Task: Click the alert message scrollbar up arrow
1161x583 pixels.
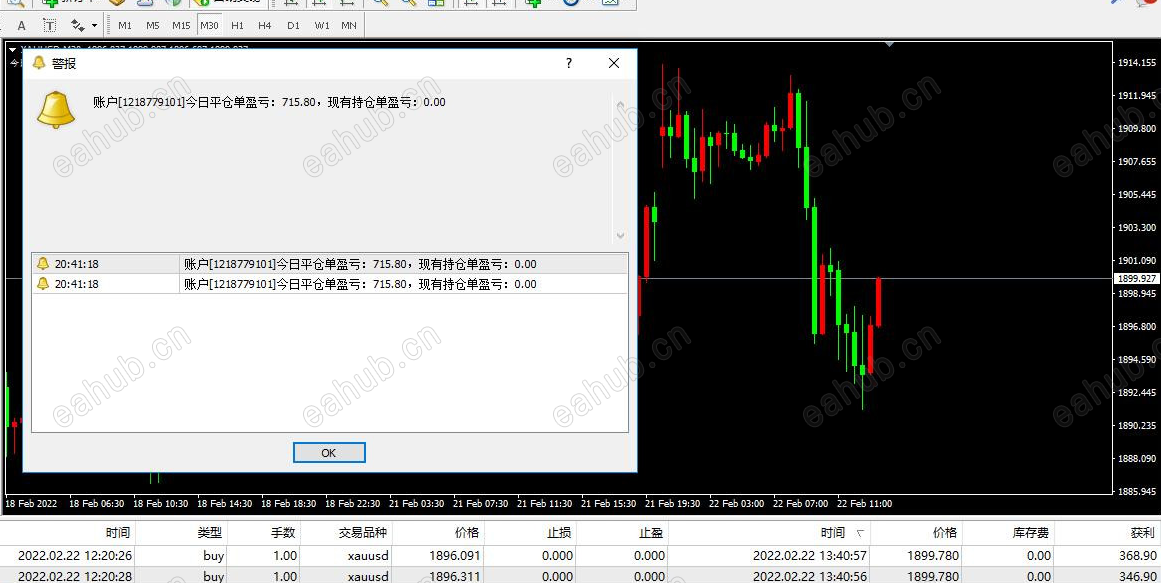Action: pyautogui.click(x=620, y=106)
